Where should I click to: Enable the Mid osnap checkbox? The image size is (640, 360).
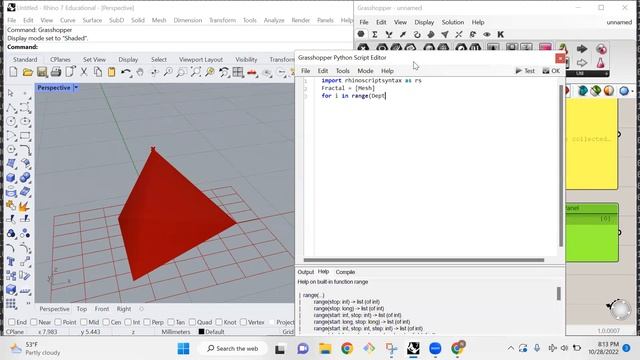click(x=84, y=322)
